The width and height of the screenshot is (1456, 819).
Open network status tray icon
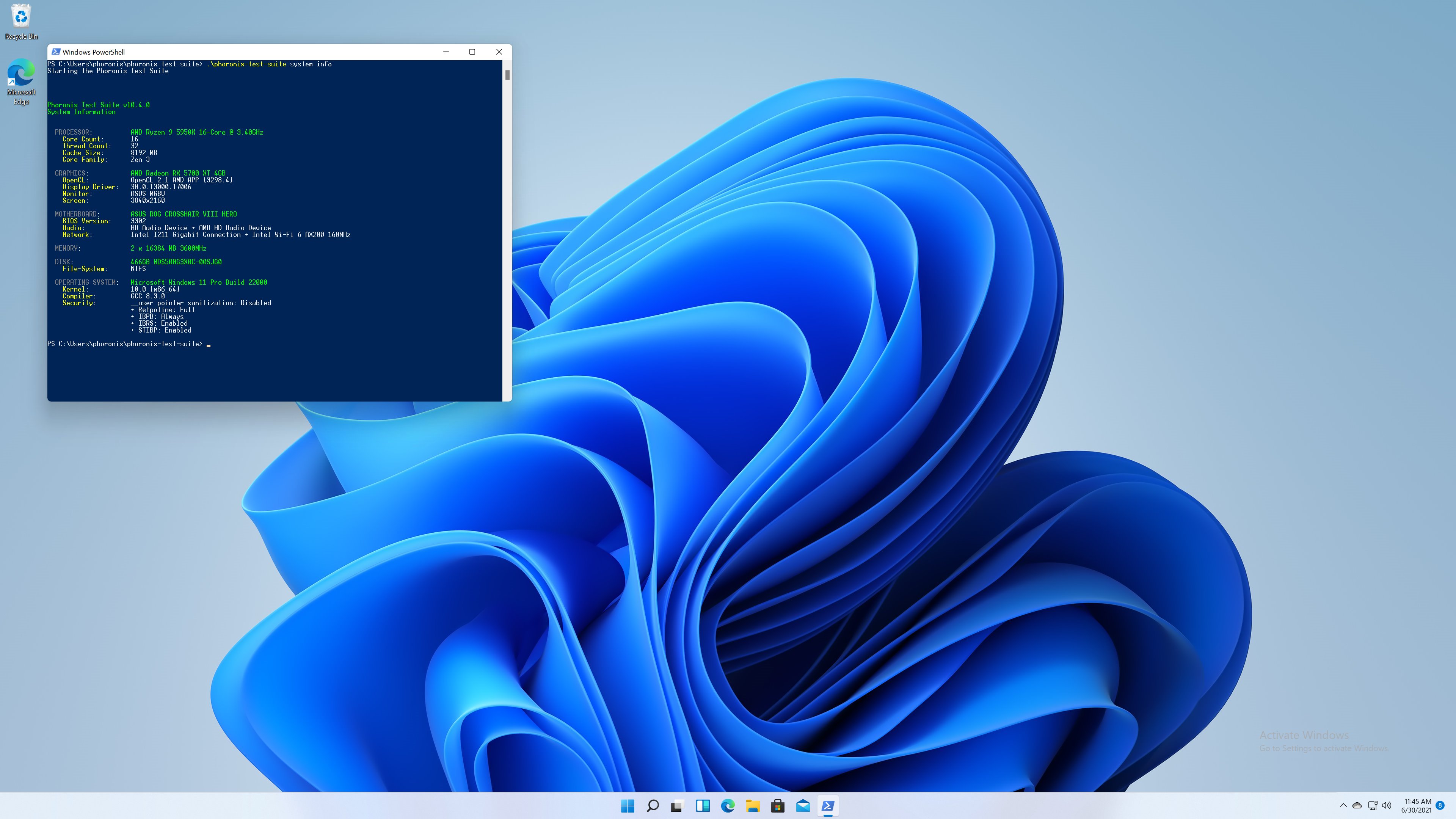pyautogui.click(x=1372, y=805)
